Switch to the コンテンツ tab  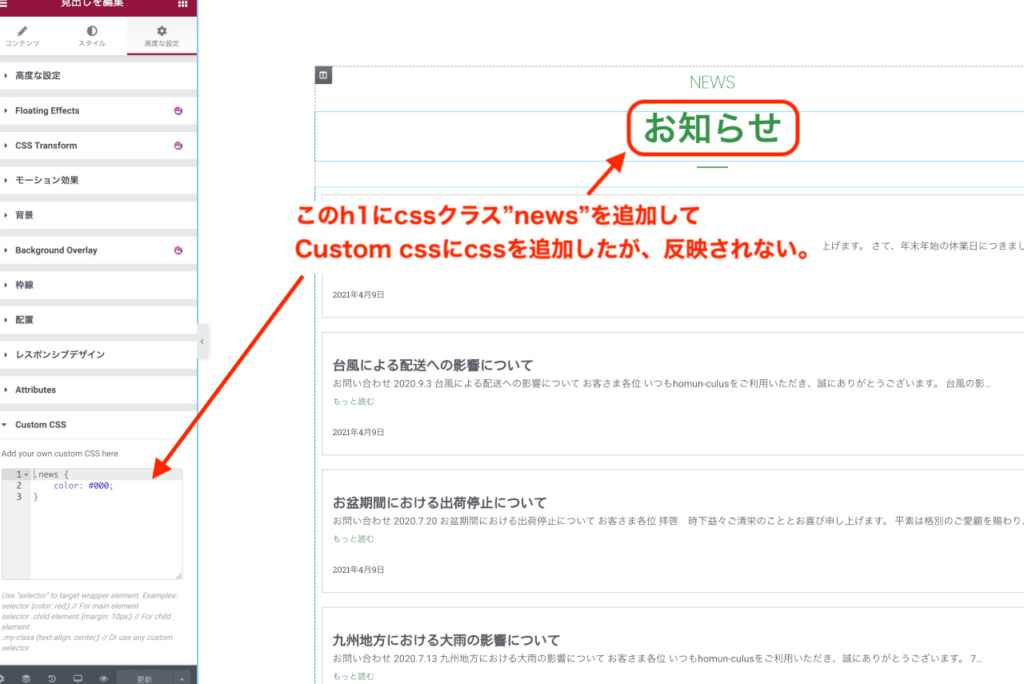22,37
